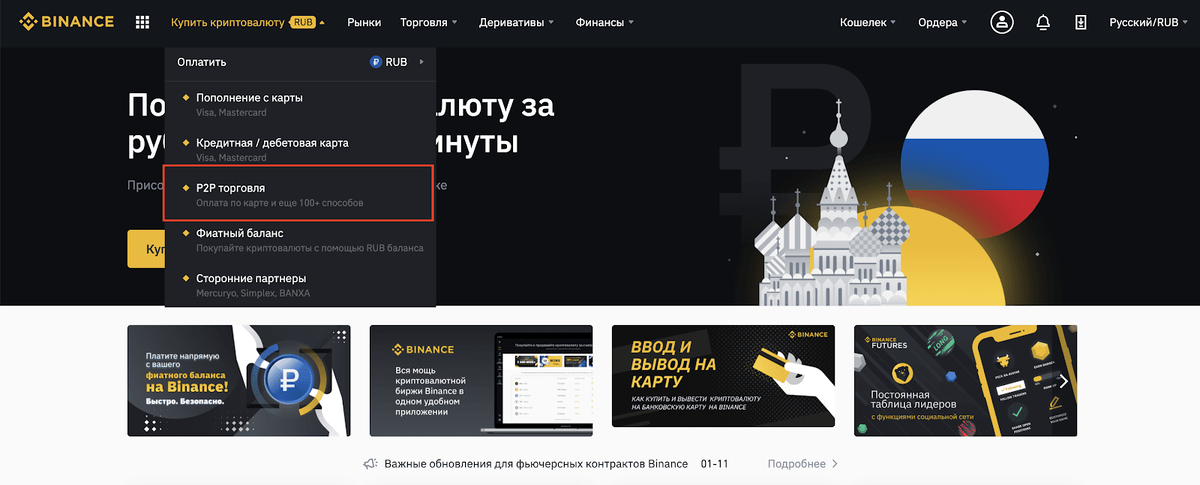
Task: Follow the Подробнее link
Action: [803, 464]
